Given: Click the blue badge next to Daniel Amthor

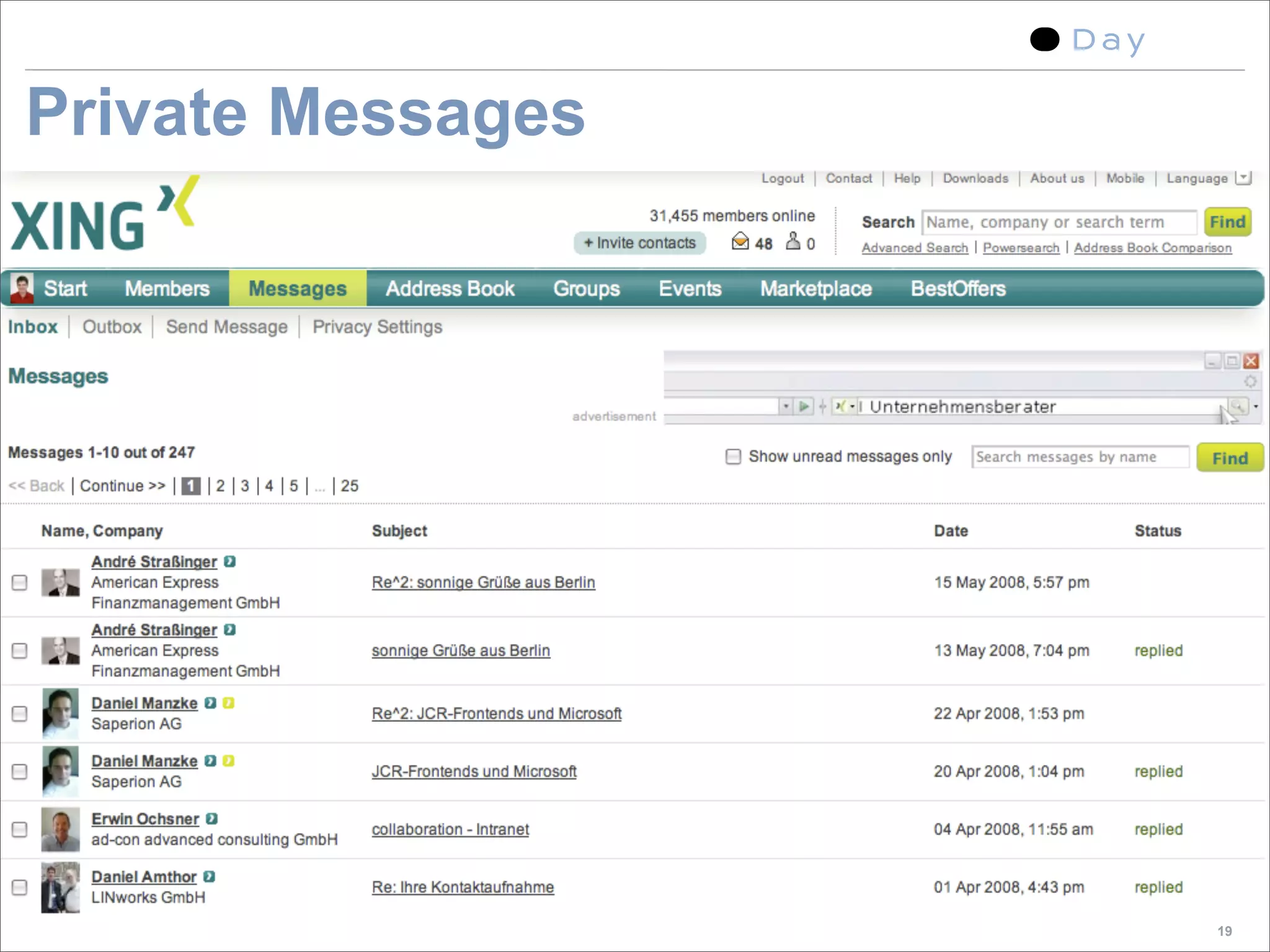Looking at the screenshot, I should click(209, 876).
